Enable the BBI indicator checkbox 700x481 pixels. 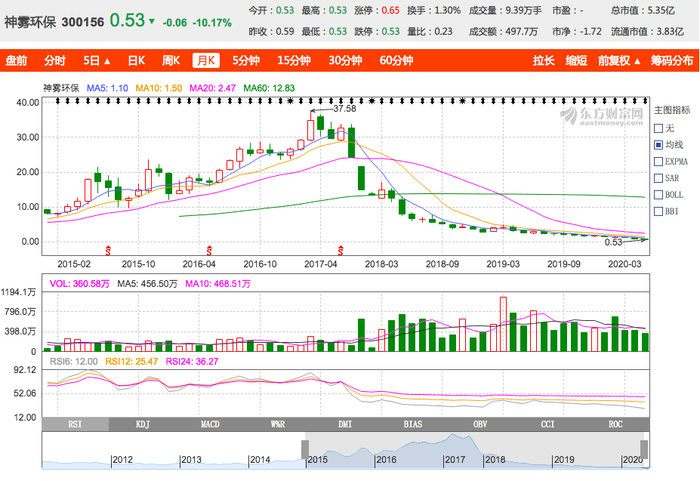(x=658, y=211)
